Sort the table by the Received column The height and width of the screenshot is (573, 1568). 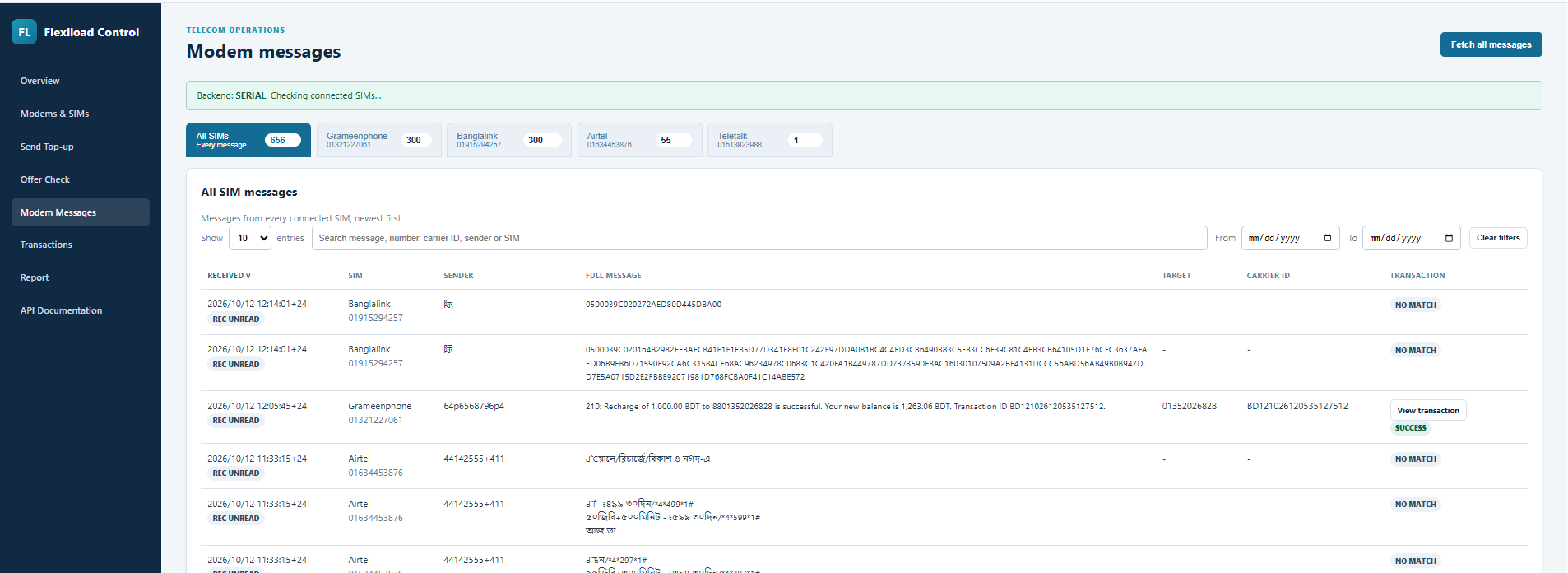[229, 276]
